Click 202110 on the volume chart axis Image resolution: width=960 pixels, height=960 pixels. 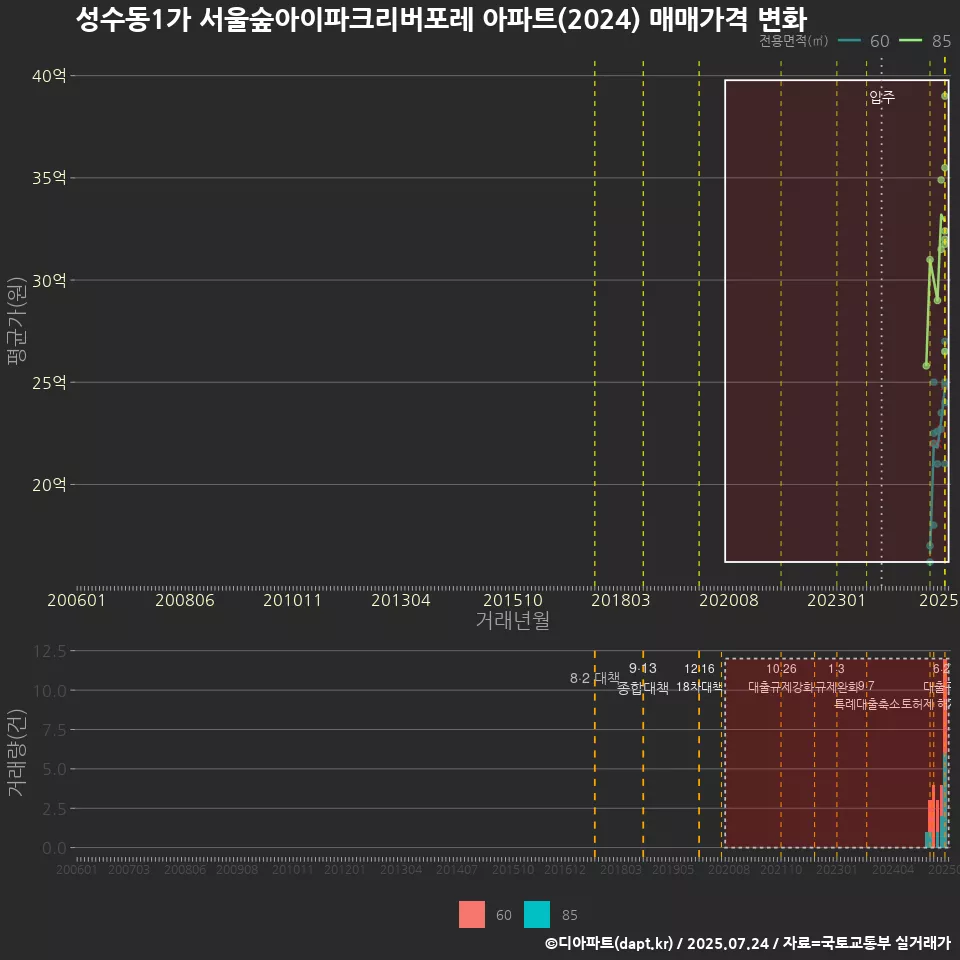(781, 869)
